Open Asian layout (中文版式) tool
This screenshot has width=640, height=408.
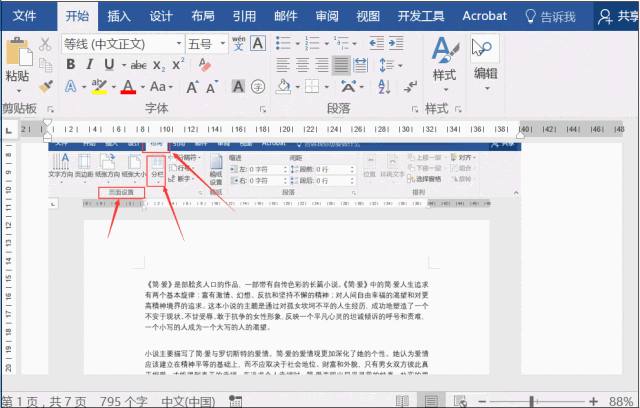click(x=349, y=86)
